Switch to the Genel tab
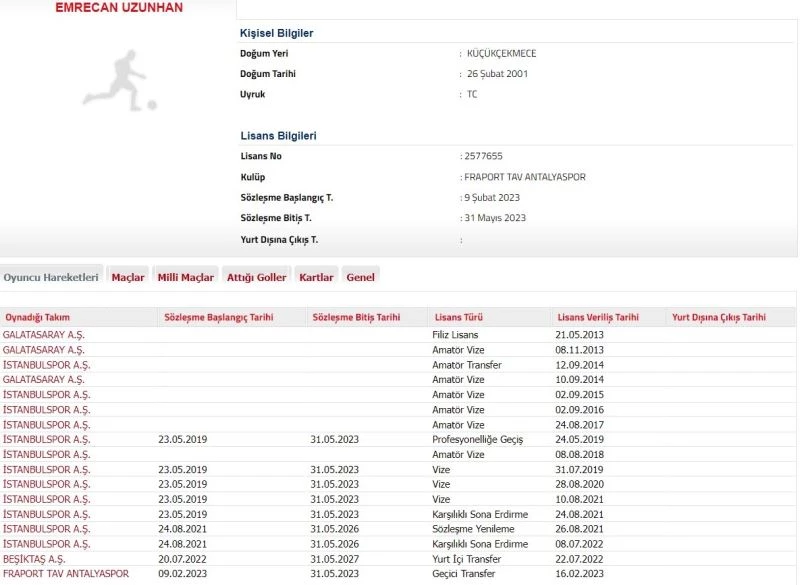Screen dimensions: 800x585 coord(360,277)
